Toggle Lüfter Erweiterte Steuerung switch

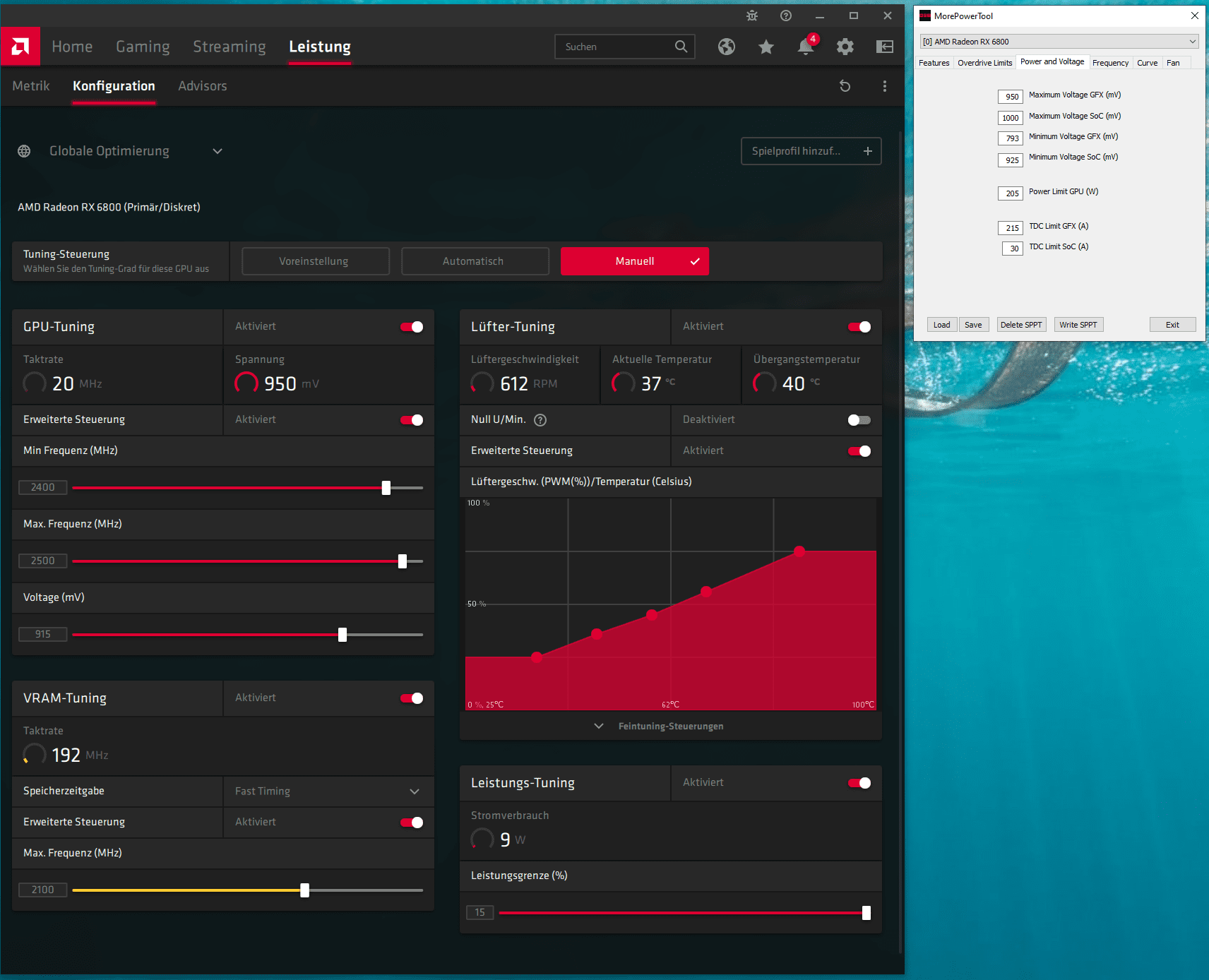859,451
